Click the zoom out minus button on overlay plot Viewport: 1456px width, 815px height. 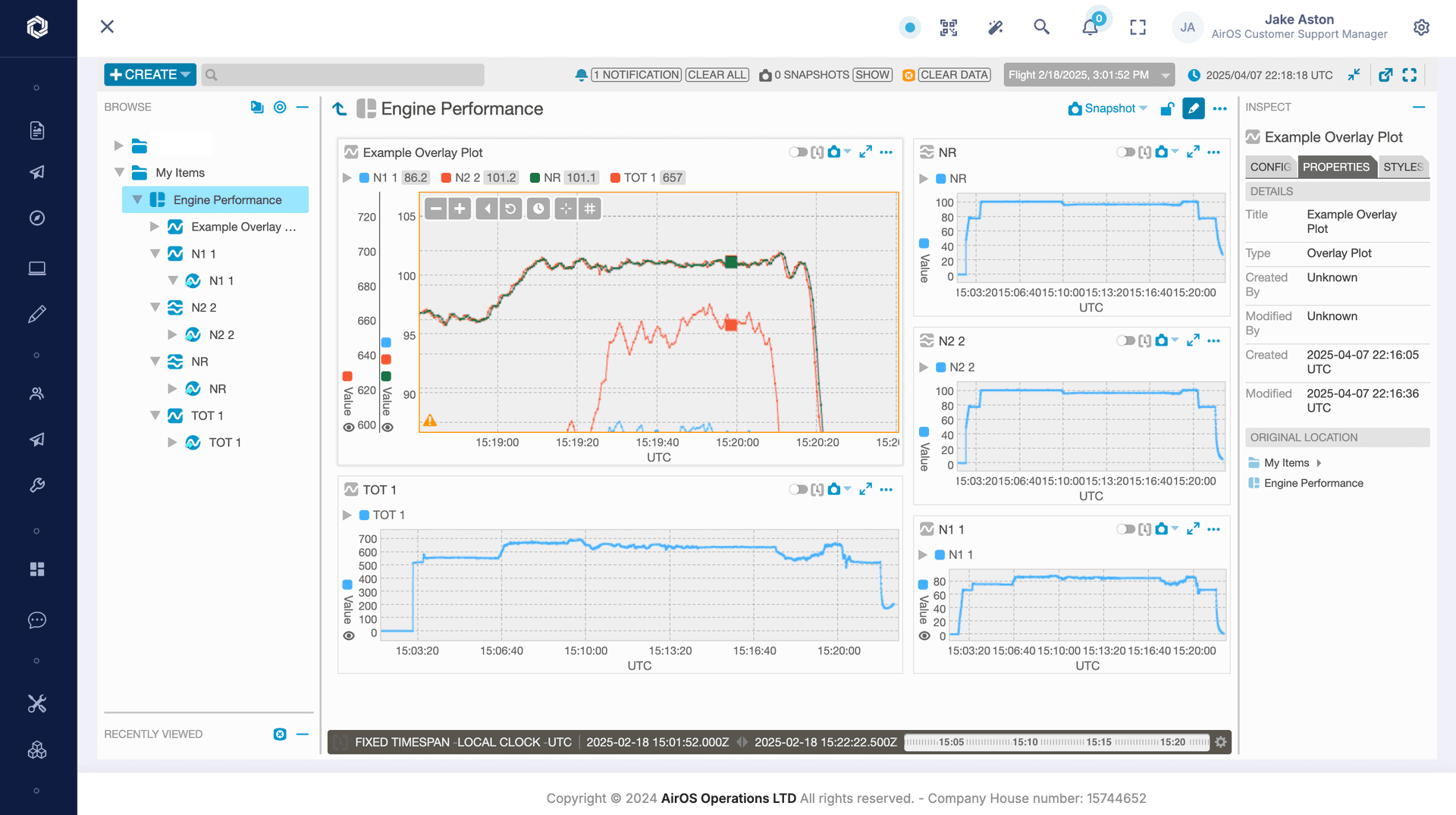click(x=436, y=208)
